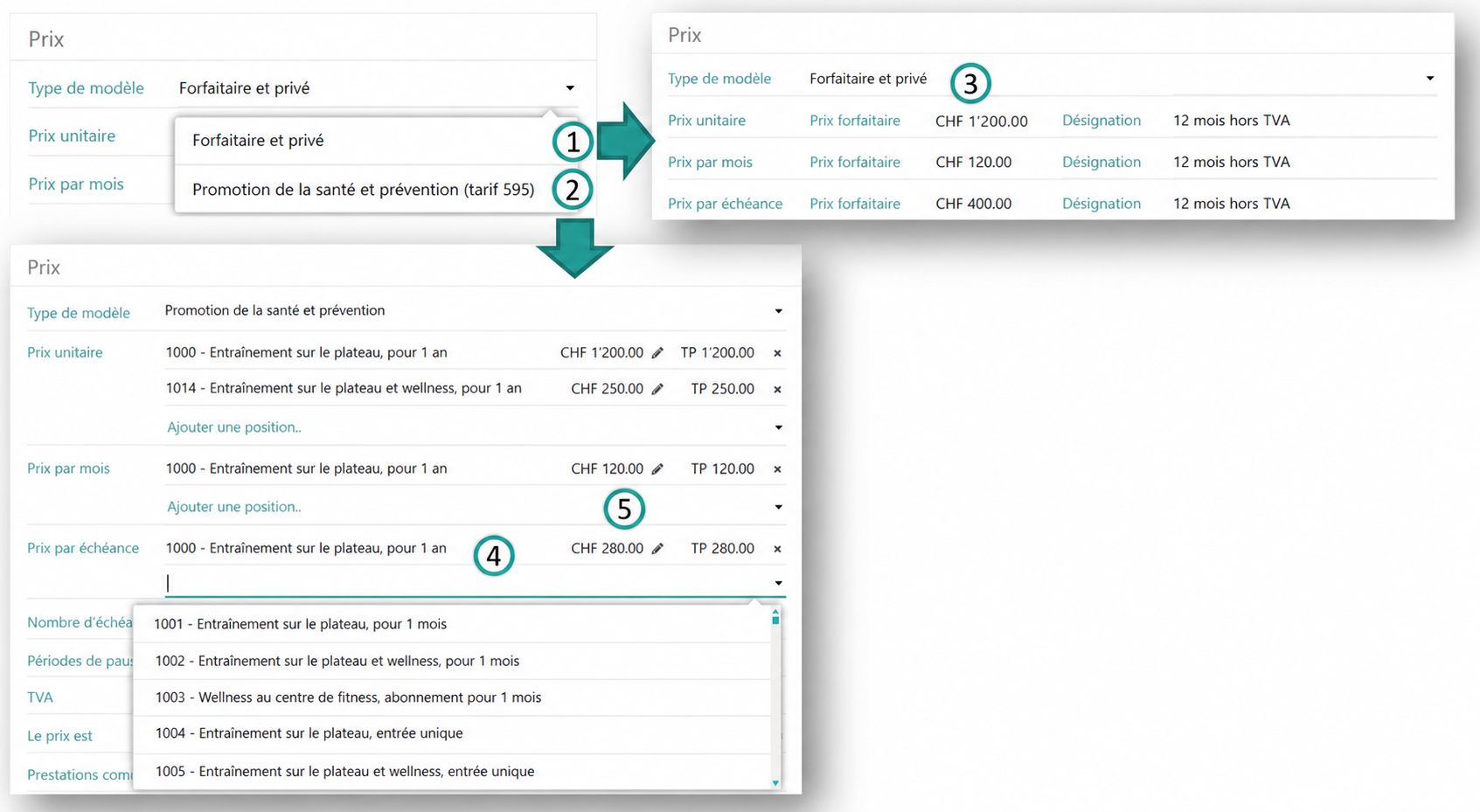
Task: Edit the CHF 1'200.00 price of position 1000 via pencil
Action: [657, 353]
